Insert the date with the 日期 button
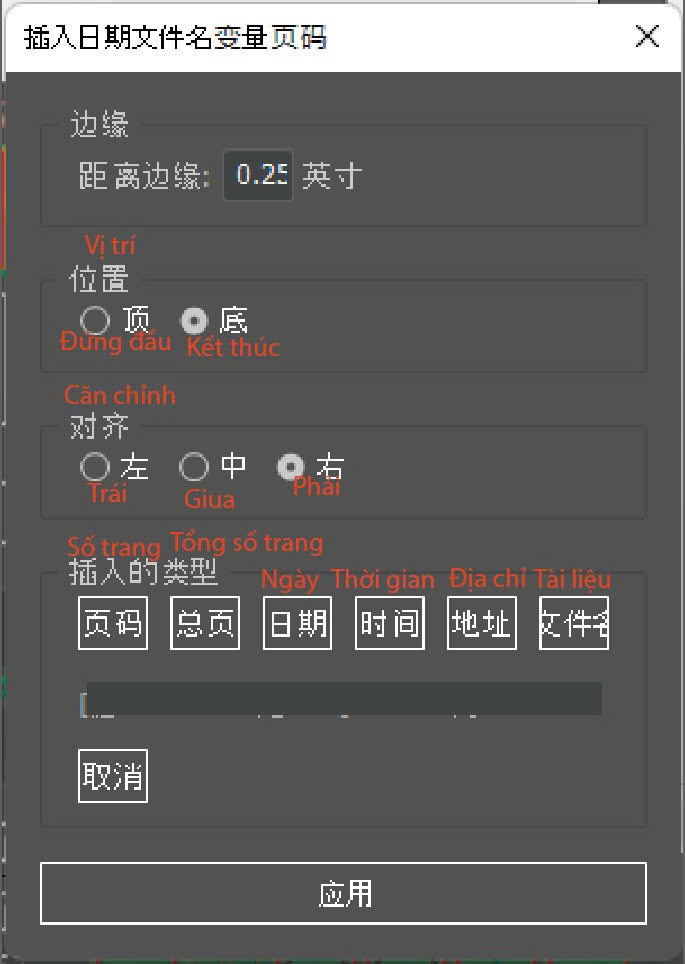Screen dimensions: 685x964 [x=298, y=623]
